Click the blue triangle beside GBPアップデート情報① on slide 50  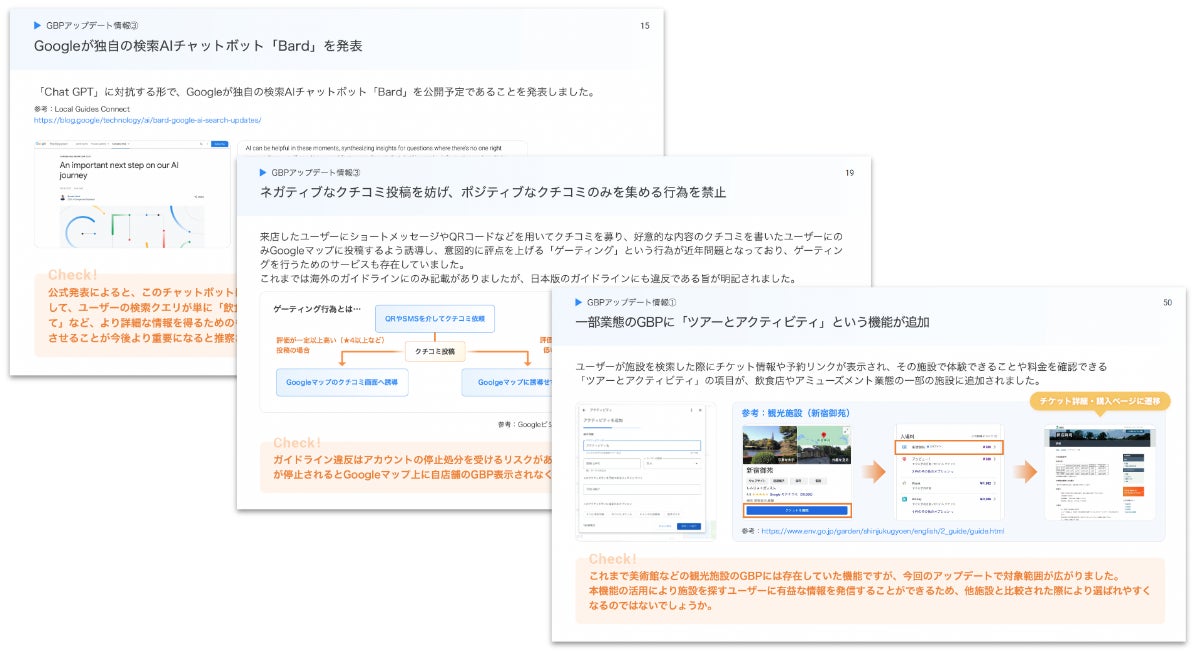[578, 301]
